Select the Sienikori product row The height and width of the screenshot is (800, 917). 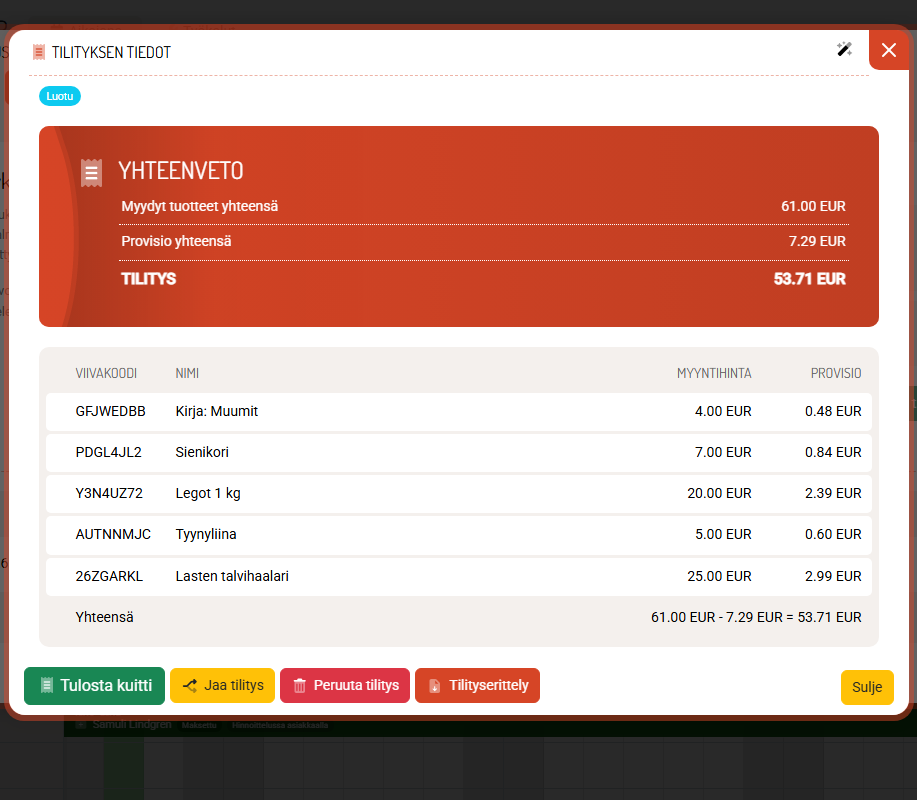[x=458, y=453]
